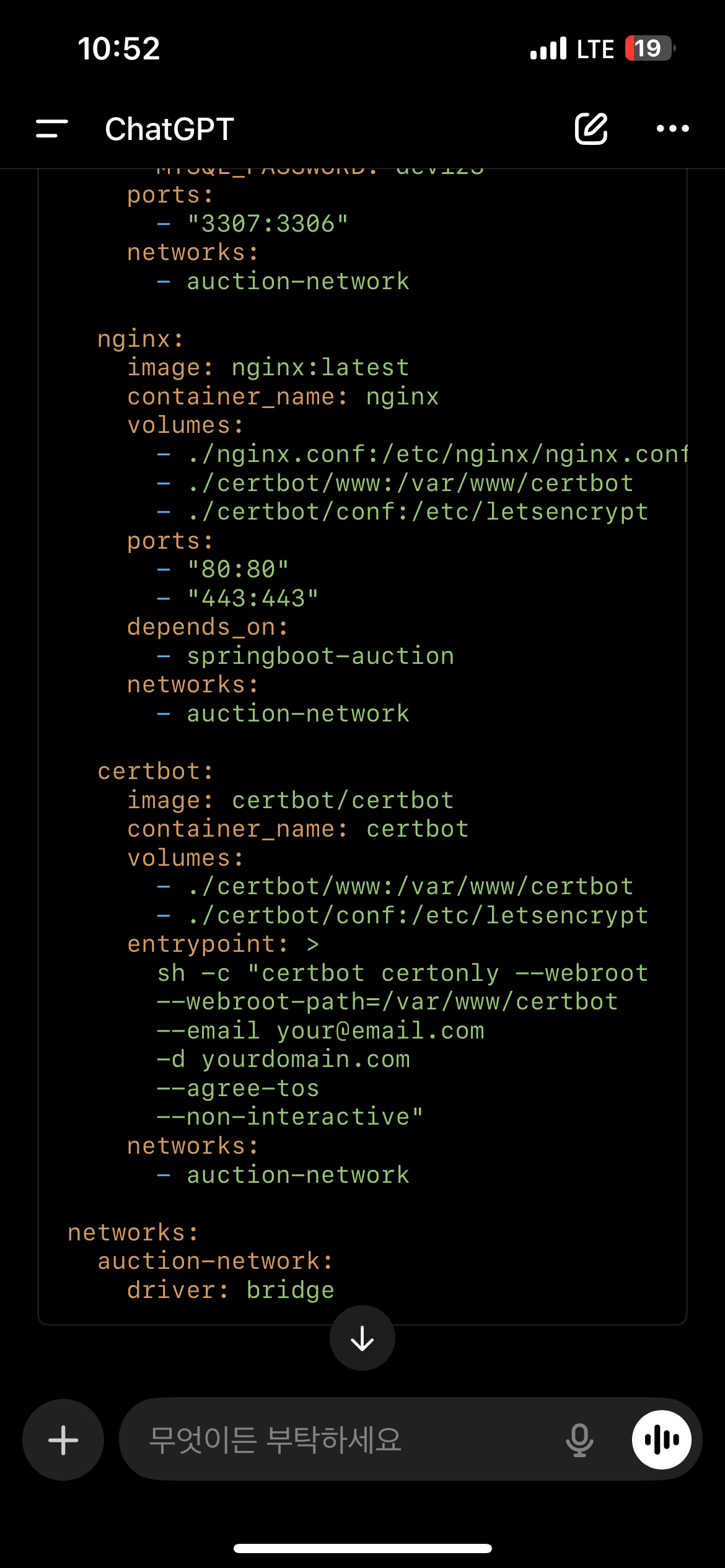This screenshot has height=1568, width=725.
Task: Start a new chat with compose icon
Action: [x=591, y=129]
